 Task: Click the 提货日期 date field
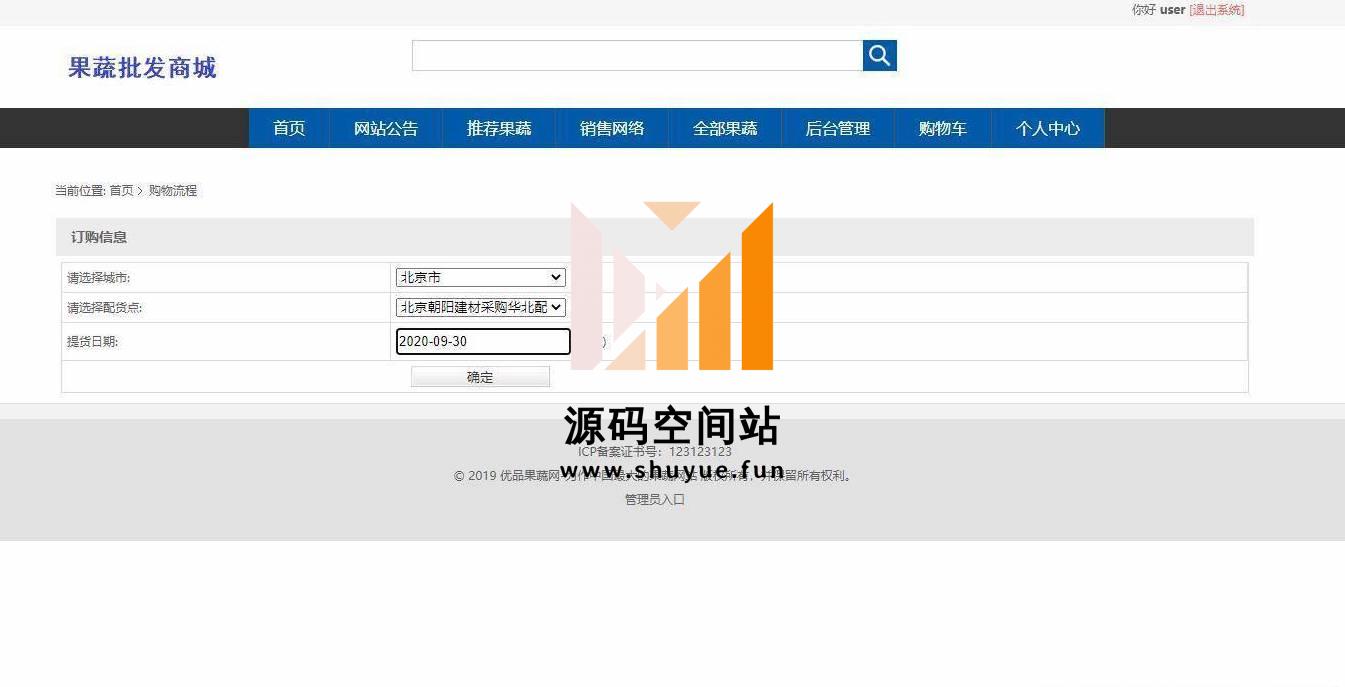coord(483,342)
